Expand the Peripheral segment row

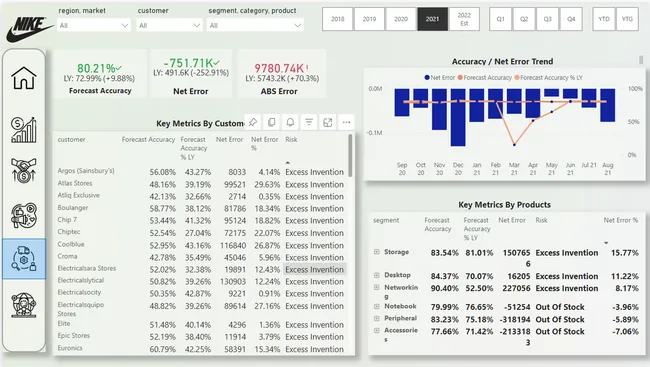tap(376, 318)
